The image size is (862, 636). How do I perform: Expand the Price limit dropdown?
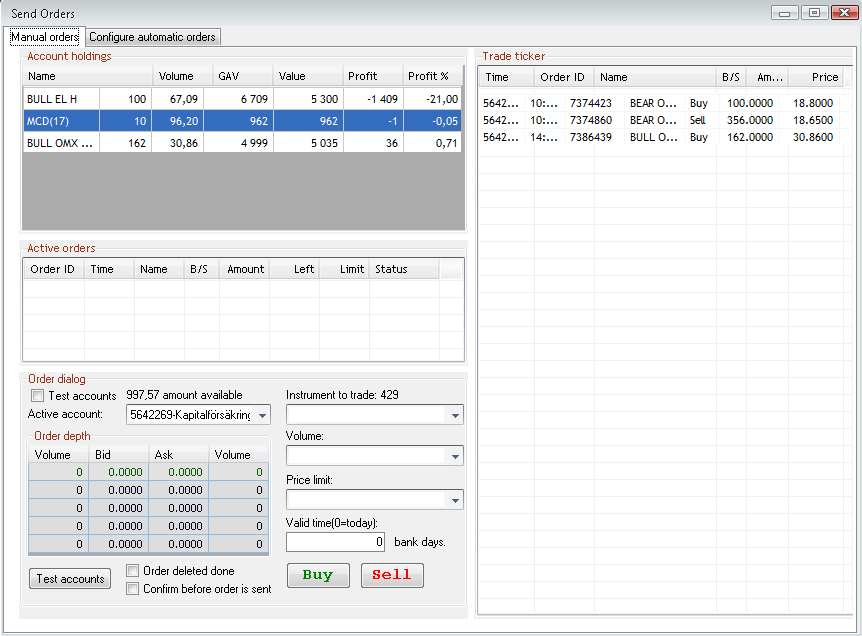pos(455,500)
